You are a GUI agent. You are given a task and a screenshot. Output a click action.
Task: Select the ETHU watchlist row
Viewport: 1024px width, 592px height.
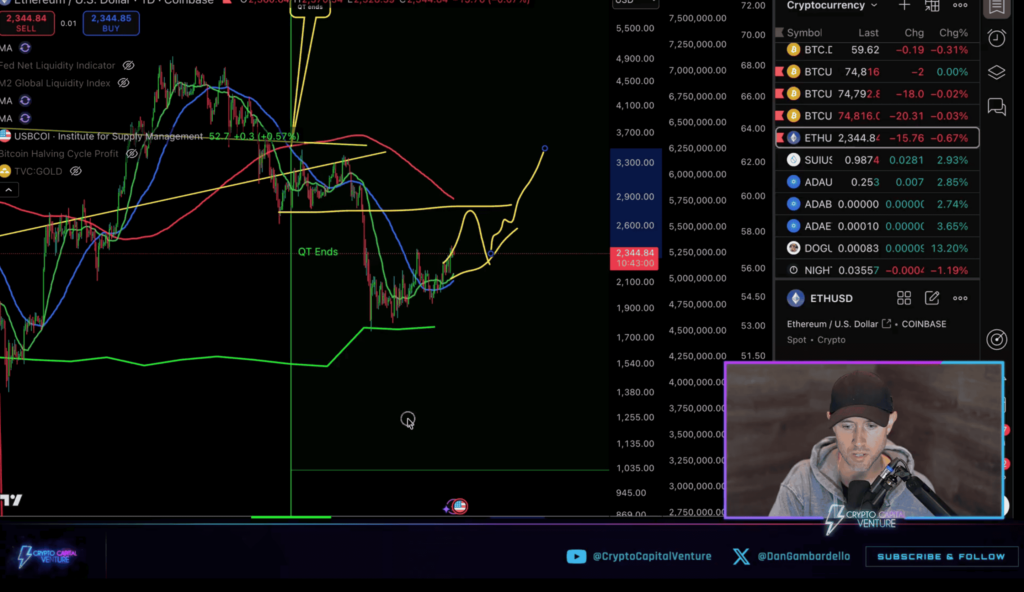click(x=877, y=138)
